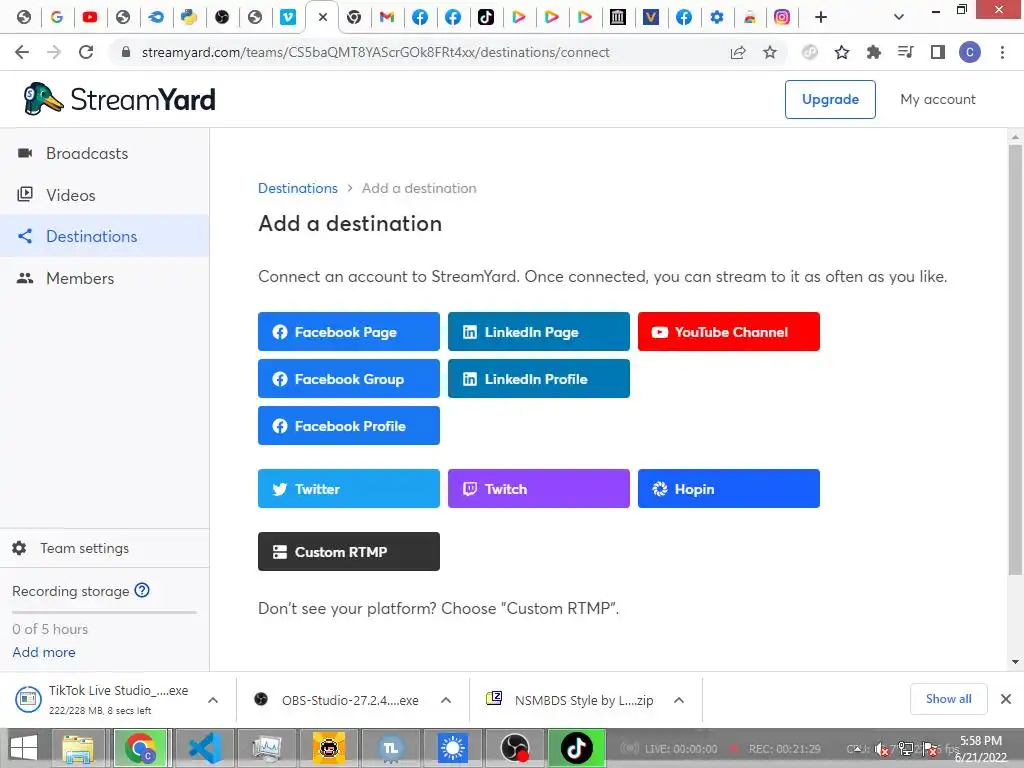
Task: Click the page vertical scrollbar thumb
Action: pyautogui.click(x=1015, y=359)
